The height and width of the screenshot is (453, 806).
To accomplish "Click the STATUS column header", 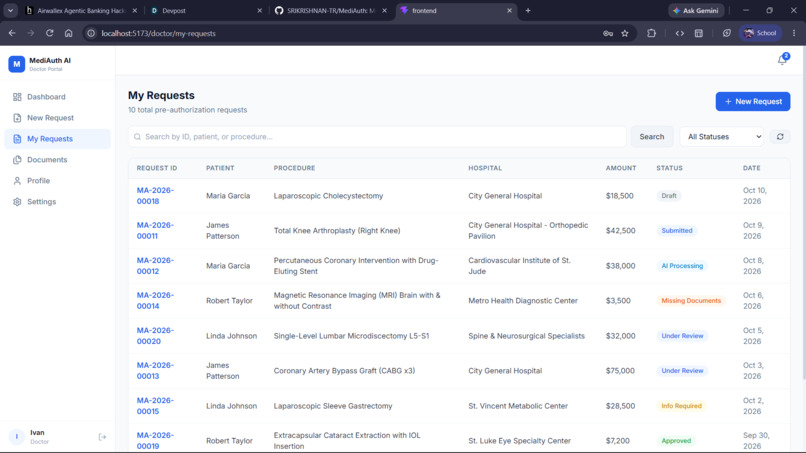I will 669,168.
